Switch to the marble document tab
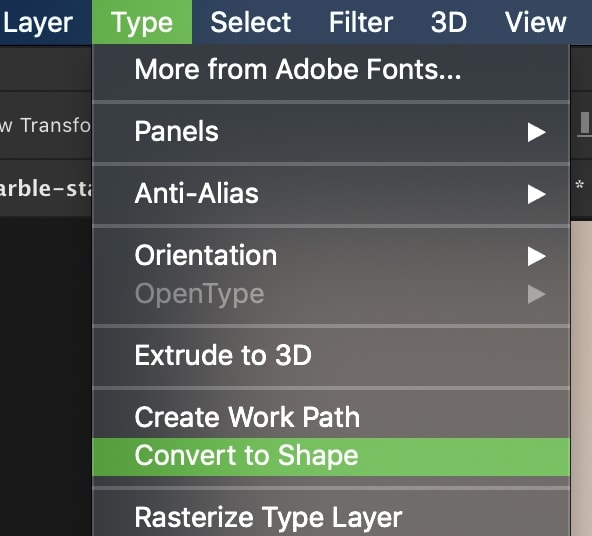592x536 pixels. coord(45,188)
